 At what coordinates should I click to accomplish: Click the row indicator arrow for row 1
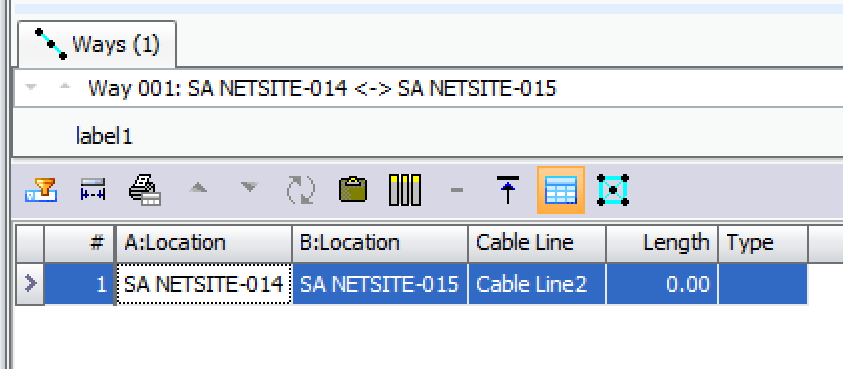coord(30,283)
